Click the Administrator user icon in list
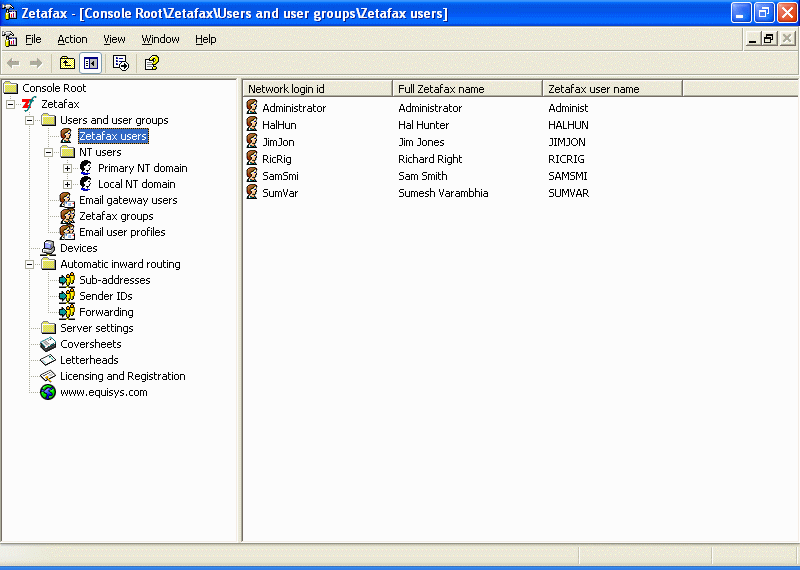 tap(252, 107)
